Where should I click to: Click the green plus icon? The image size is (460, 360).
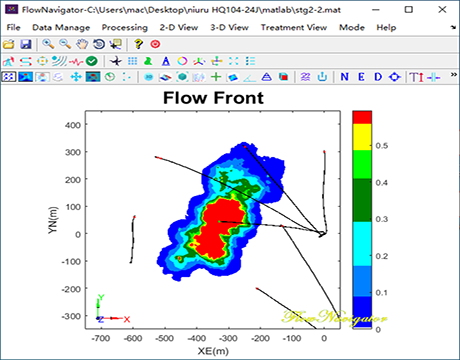tap(216, 77)
